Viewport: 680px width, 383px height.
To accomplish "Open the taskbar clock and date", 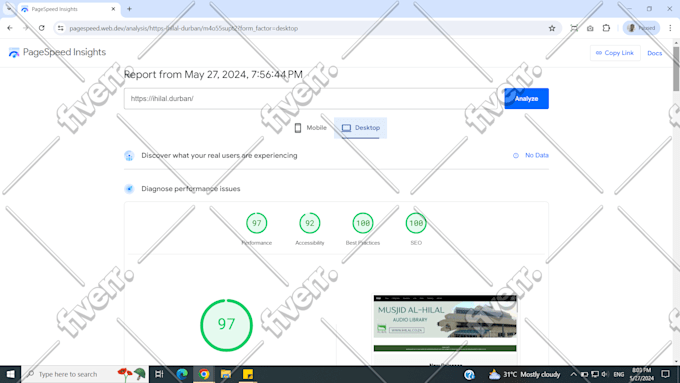I will click(x=641, y=374).
